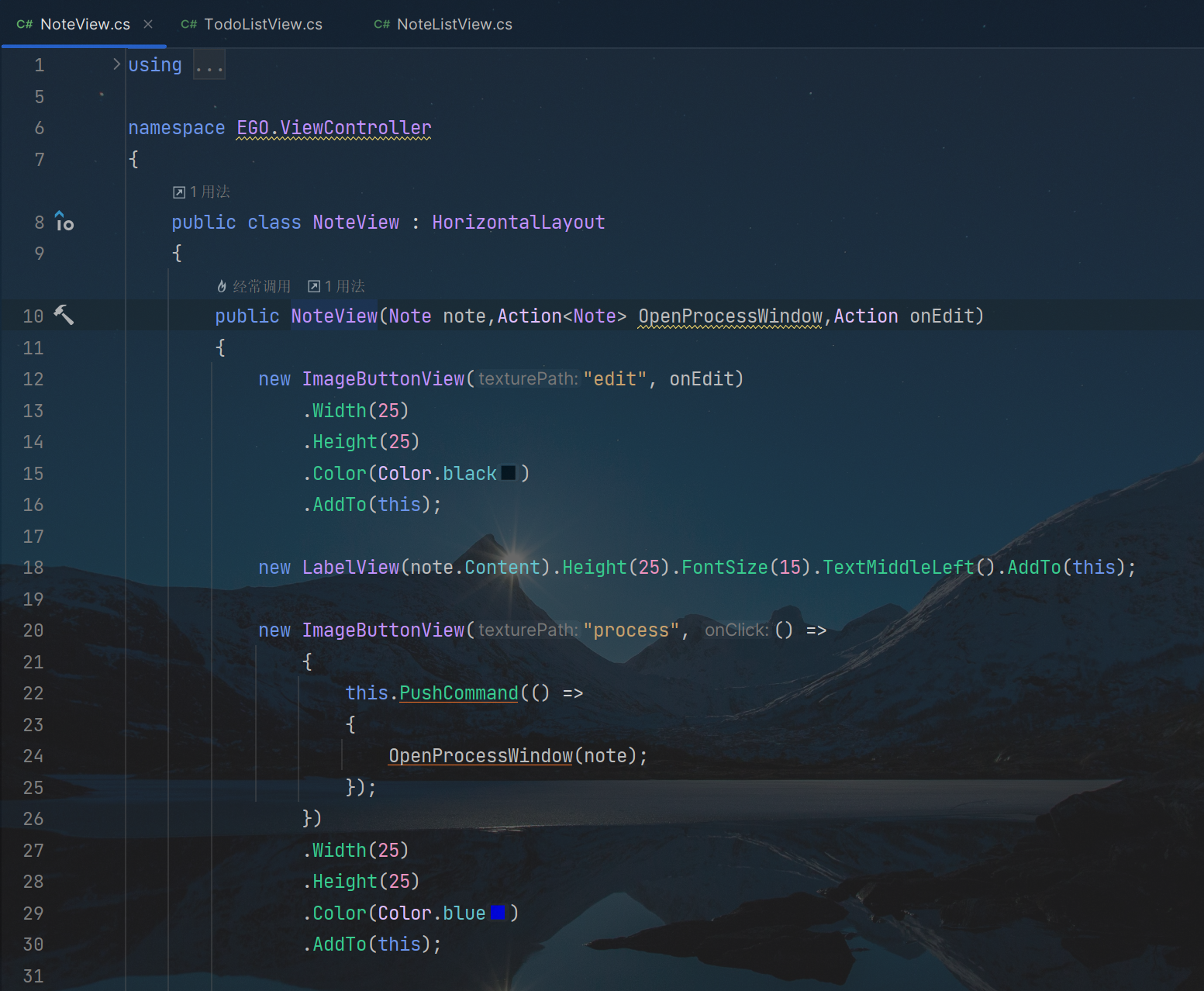The width and height of the screenshot is (1204, 991).
Task: Click the frequently called flame hint
Action: tap(254, 286)
